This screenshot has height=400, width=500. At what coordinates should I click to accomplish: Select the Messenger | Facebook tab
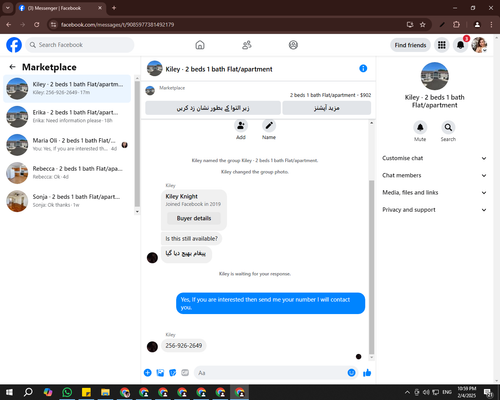(61, 8)
